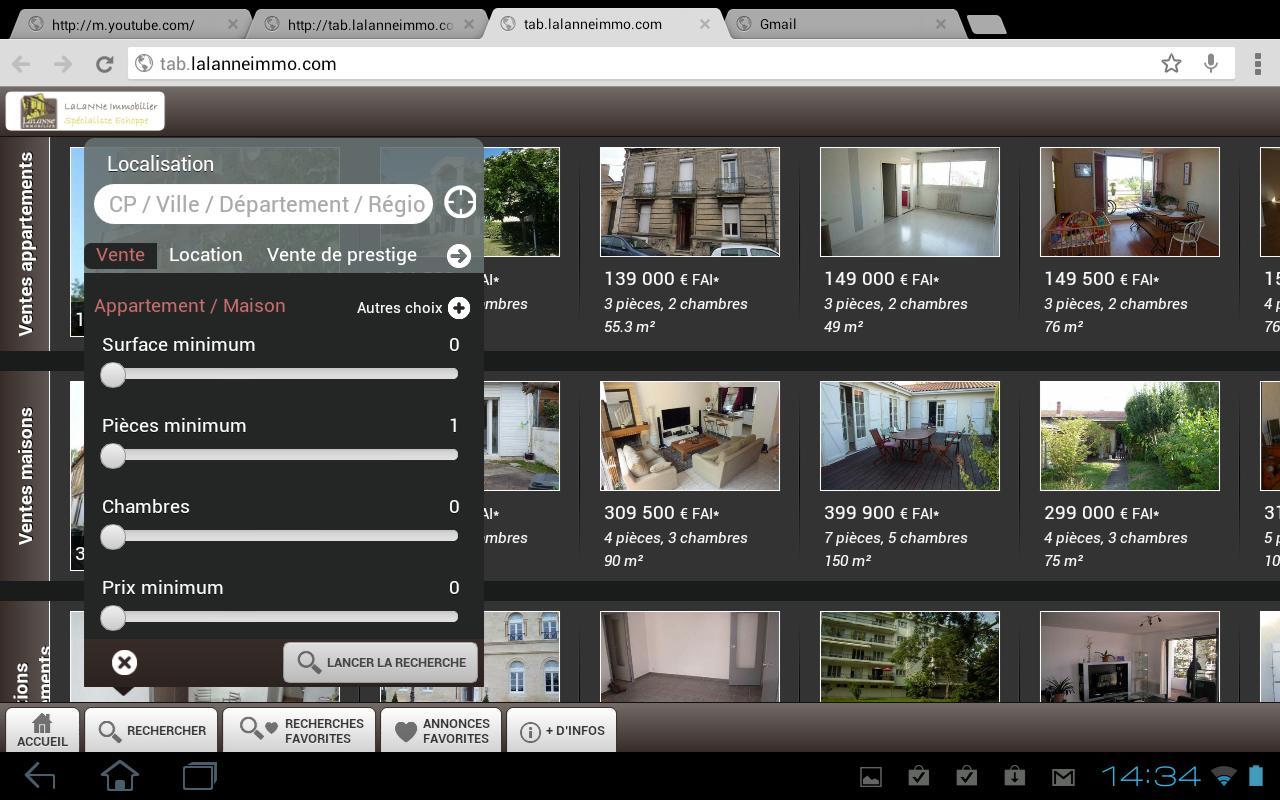This screenshot has width=1280, height=800.
Task: Click the address bar URL
Action: [248, 64]
